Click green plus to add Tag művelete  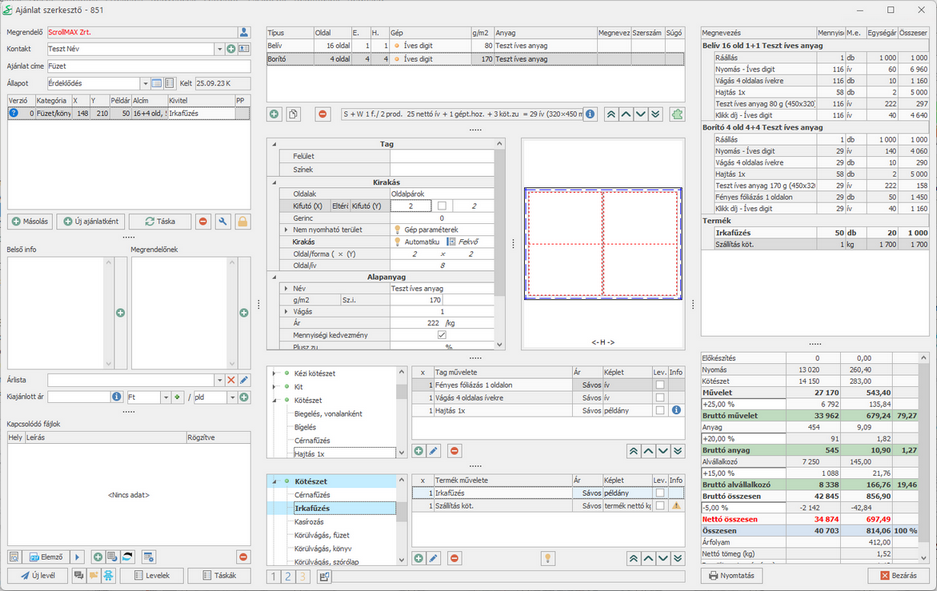click(418, 451)
